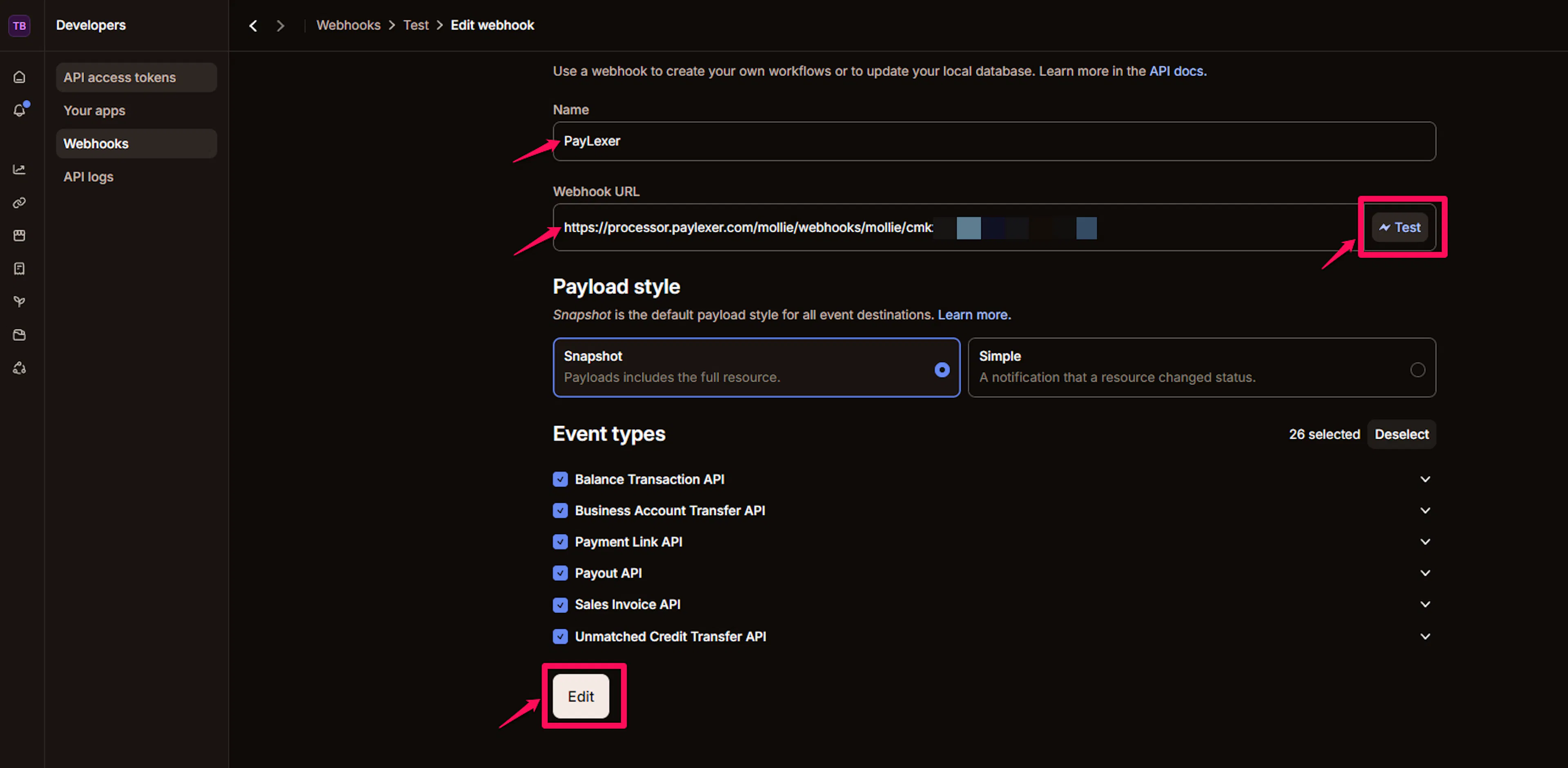The height and width of the screenshot is (768, 1568).
Task: Click the Edit button
Action: pos(581,696)
